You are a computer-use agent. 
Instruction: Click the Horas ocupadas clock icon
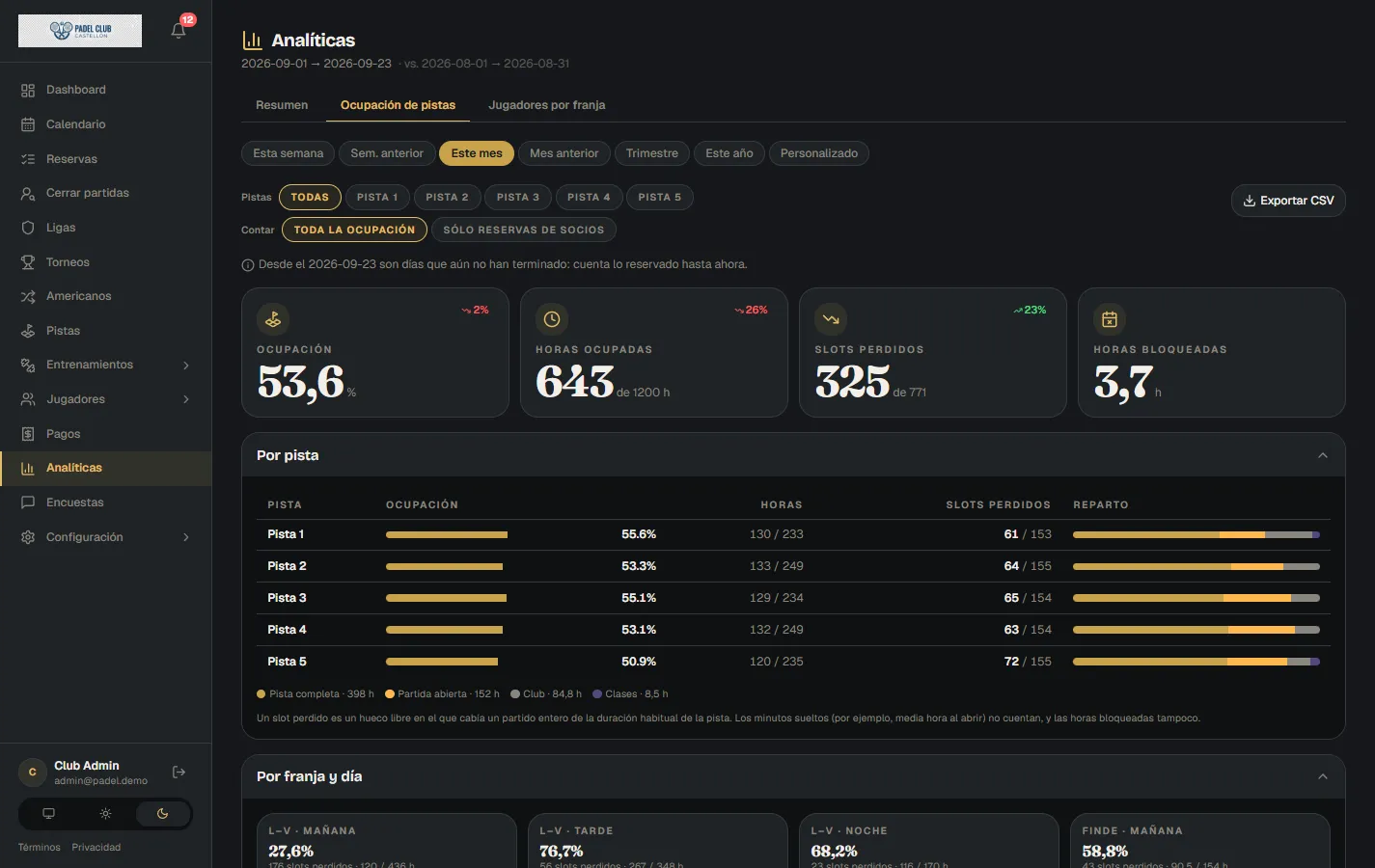552,319
